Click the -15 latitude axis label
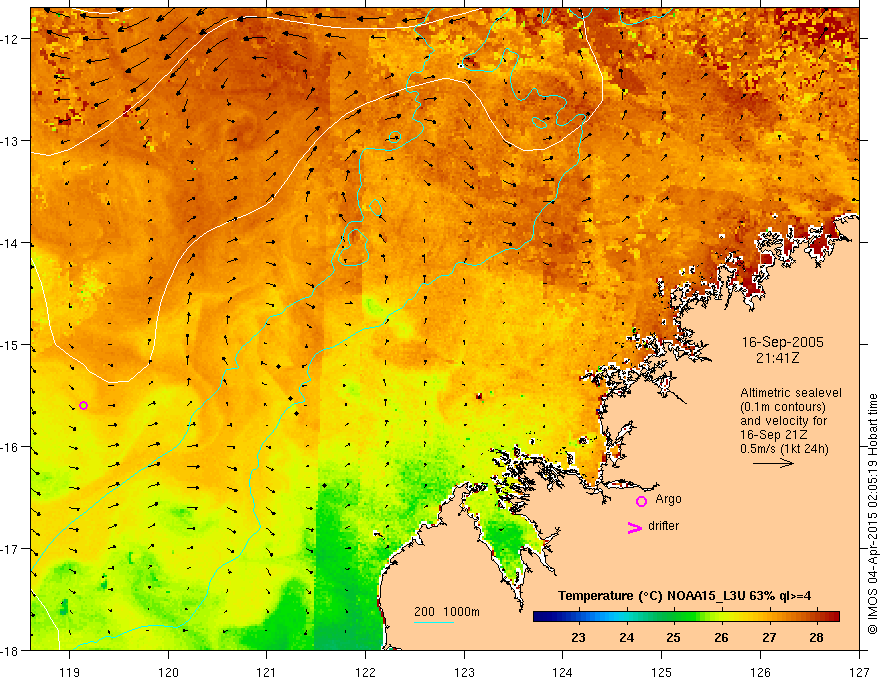 [10, 344]
